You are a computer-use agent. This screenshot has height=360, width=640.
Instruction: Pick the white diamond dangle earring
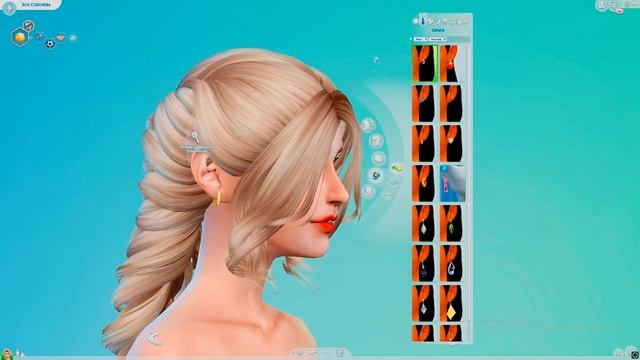(x=423, y=223)
